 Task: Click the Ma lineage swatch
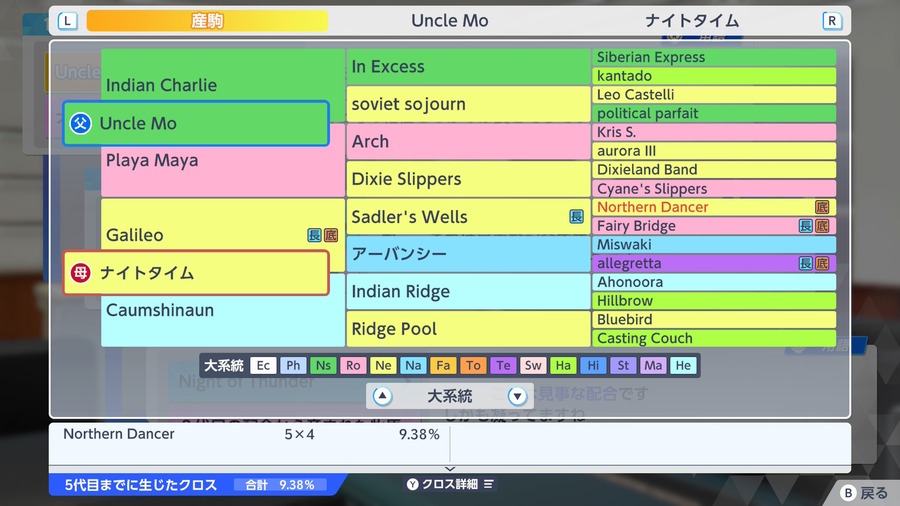(653, 365)
